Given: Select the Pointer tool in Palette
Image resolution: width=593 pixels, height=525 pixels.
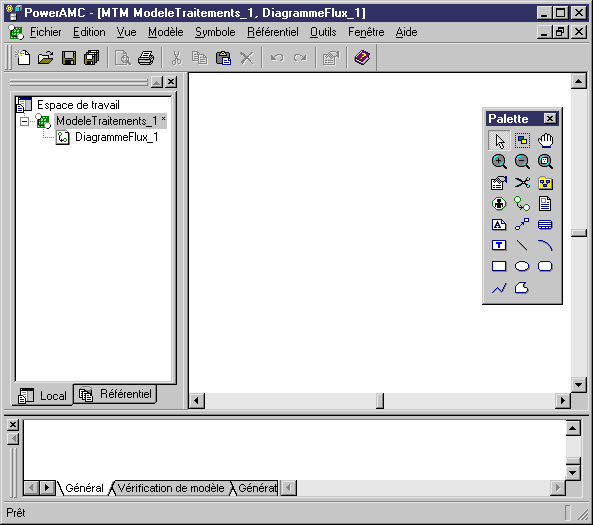Looking at the screenshot, I should (499, 141).
